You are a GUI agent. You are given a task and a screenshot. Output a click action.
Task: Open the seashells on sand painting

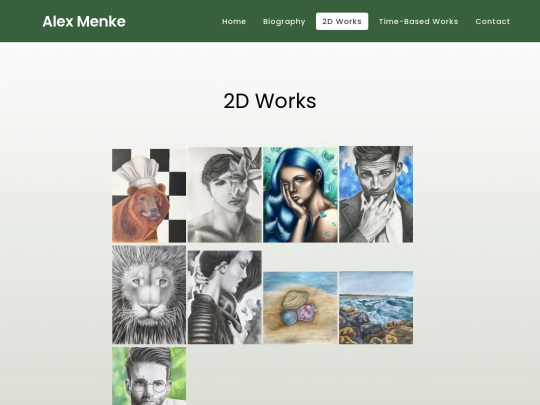point(300,308)
